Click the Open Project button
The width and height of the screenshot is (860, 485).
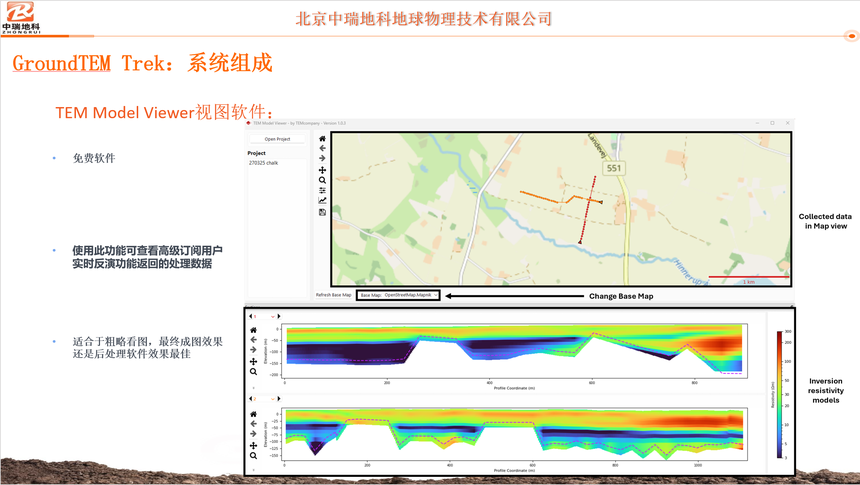pos(277,139)
